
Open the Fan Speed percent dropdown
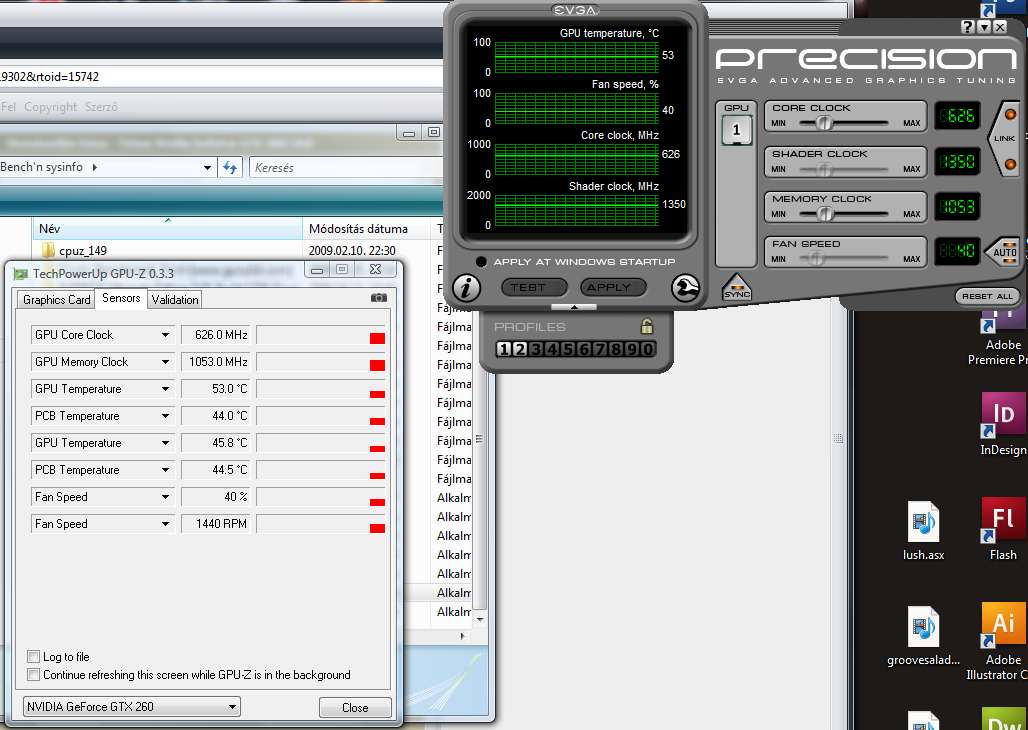[165, 497]
